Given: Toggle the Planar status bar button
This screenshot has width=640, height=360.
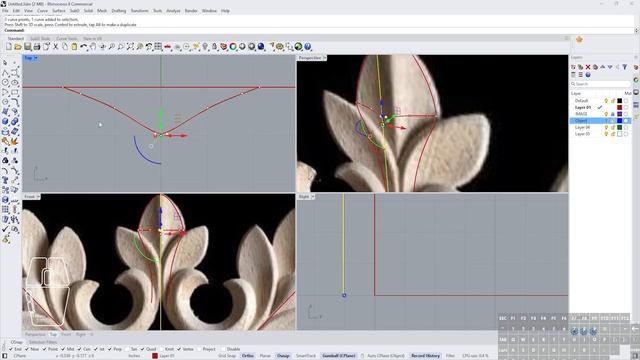Looking at the screenshot, I should point(265,356).
